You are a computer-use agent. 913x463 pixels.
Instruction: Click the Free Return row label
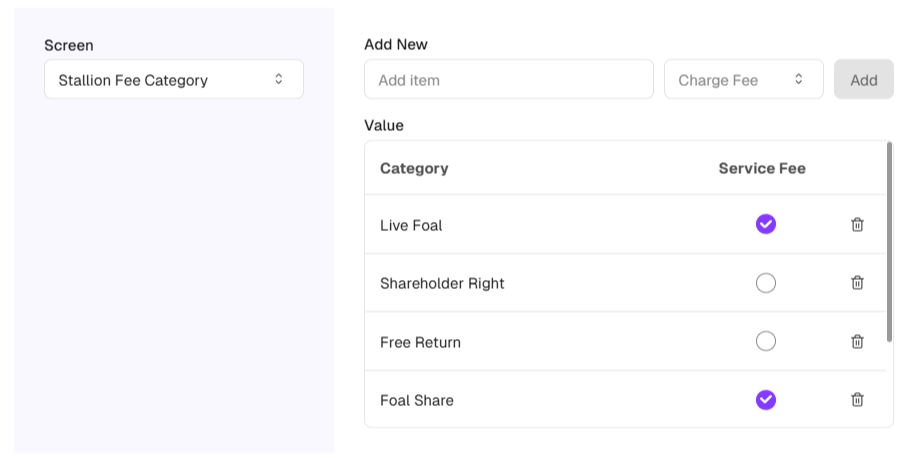(420, 342)
